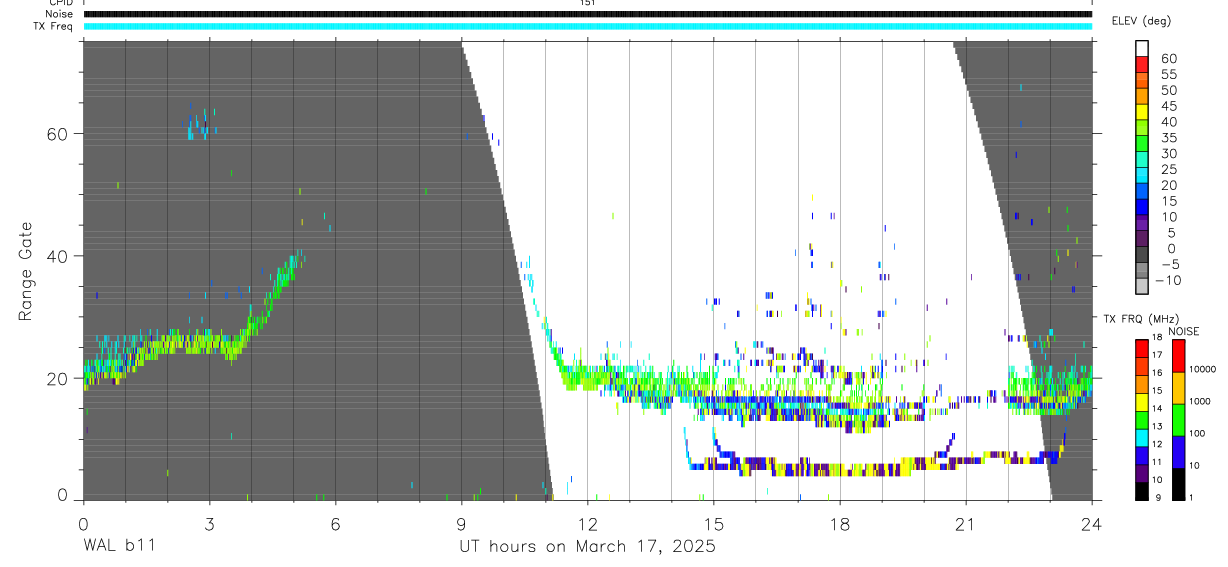The image size is (1228, 567).
Task: Click the '21' tick on UT hours axis
Action: (x=966, y=524)
